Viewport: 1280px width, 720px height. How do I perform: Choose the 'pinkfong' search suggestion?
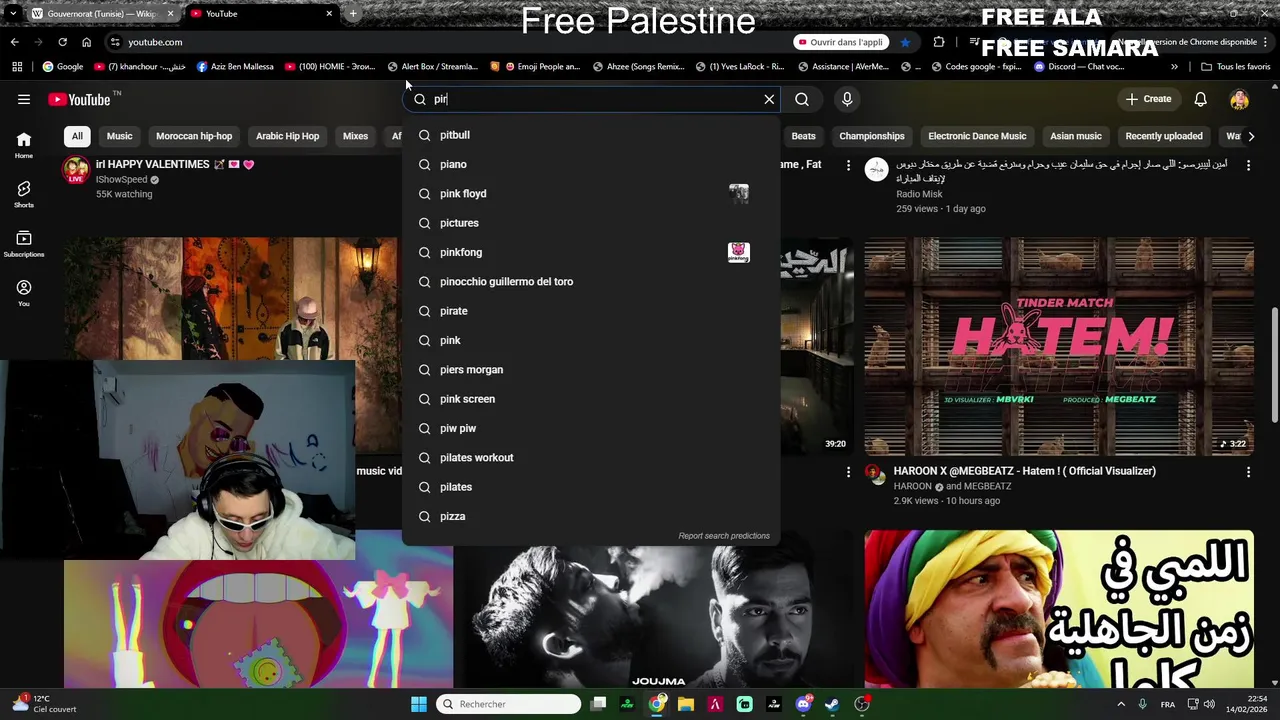(591, 252)
